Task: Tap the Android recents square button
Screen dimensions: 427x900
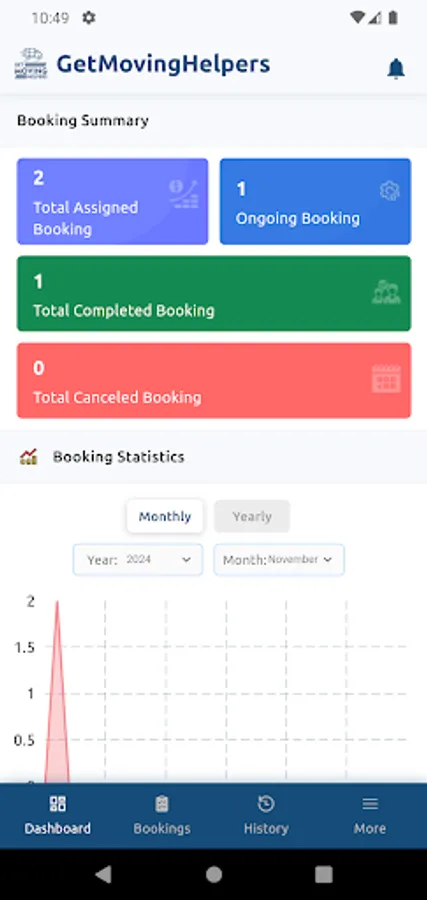Action: tap(324, 874)
